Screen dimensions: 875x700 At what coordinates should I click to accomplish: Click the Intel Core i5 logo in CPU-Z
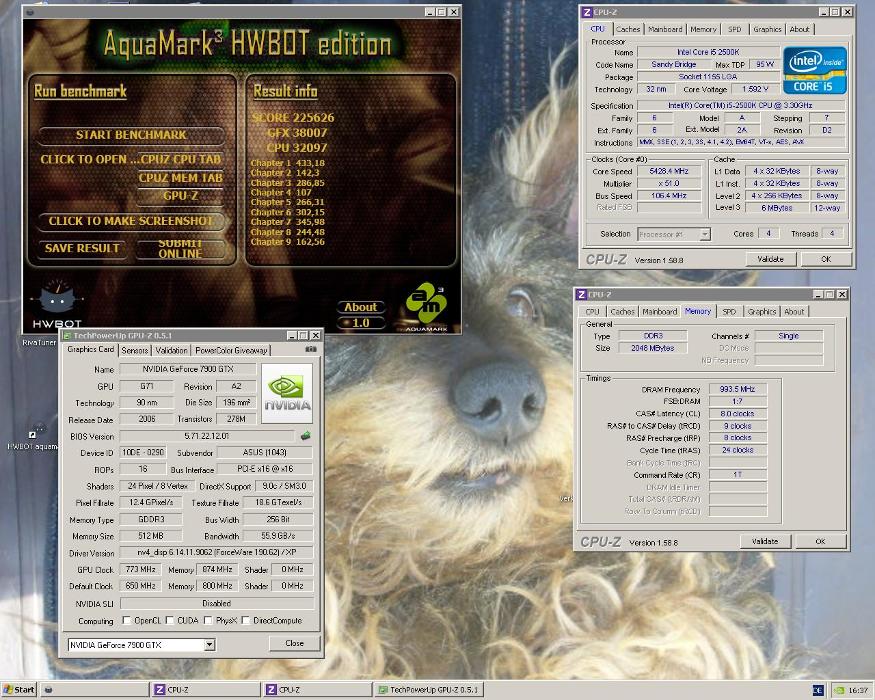tap(814, 70)
